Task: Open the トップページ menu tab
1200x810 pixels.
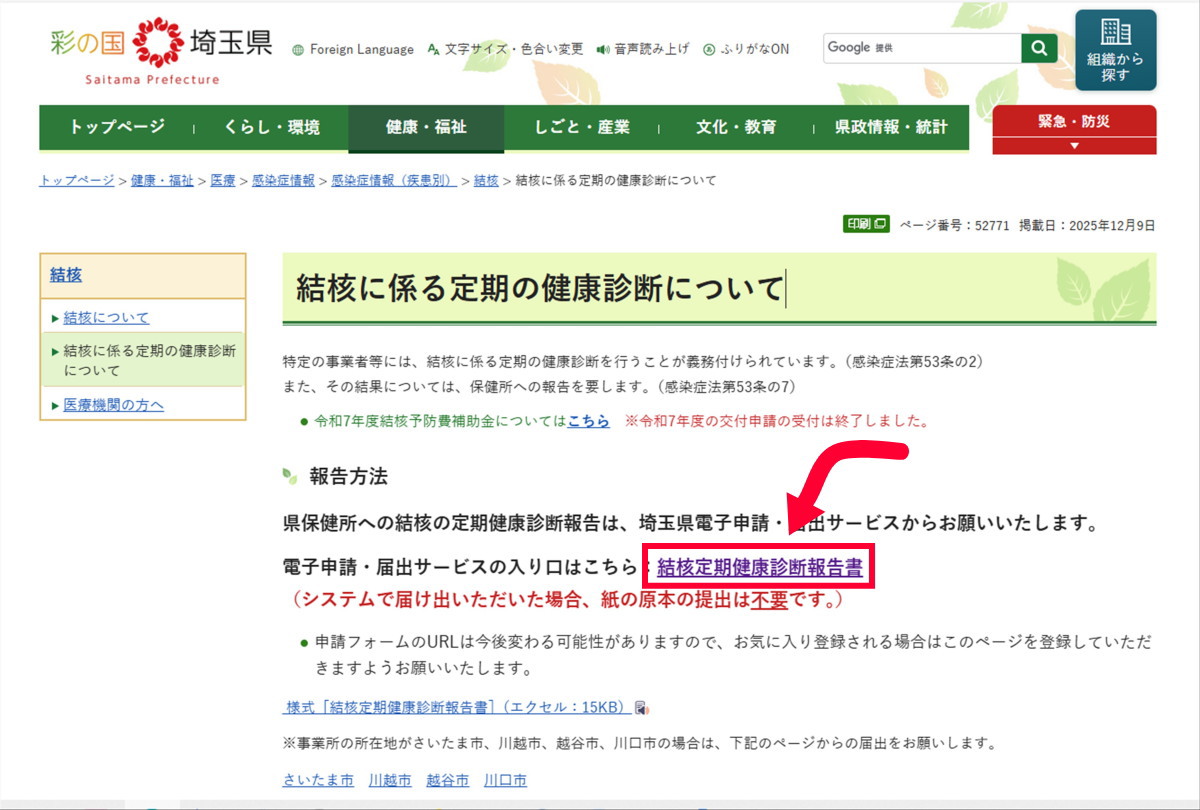Action: click(x=117, y=128)
